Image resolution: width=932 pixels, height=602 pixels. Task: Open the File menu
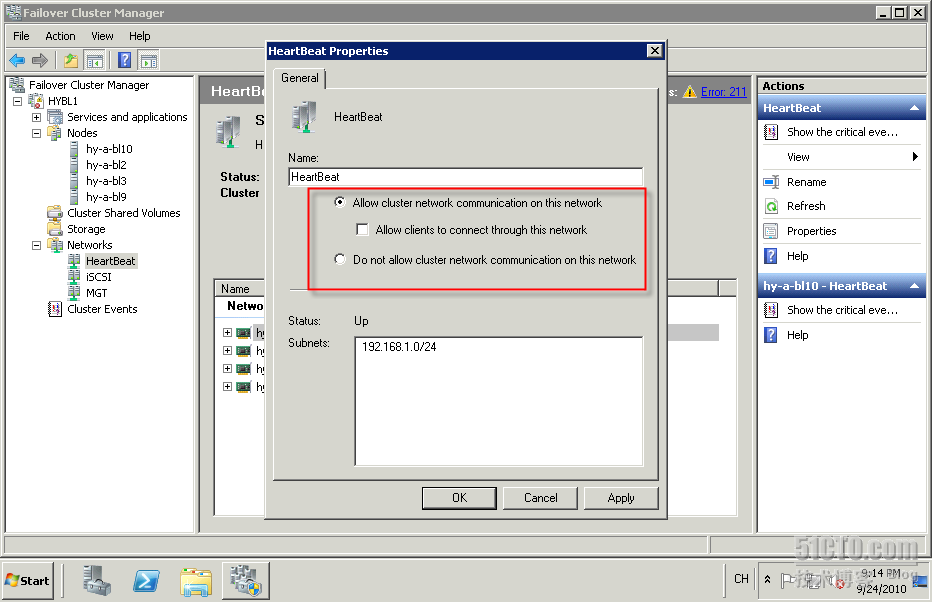point(21,36)
